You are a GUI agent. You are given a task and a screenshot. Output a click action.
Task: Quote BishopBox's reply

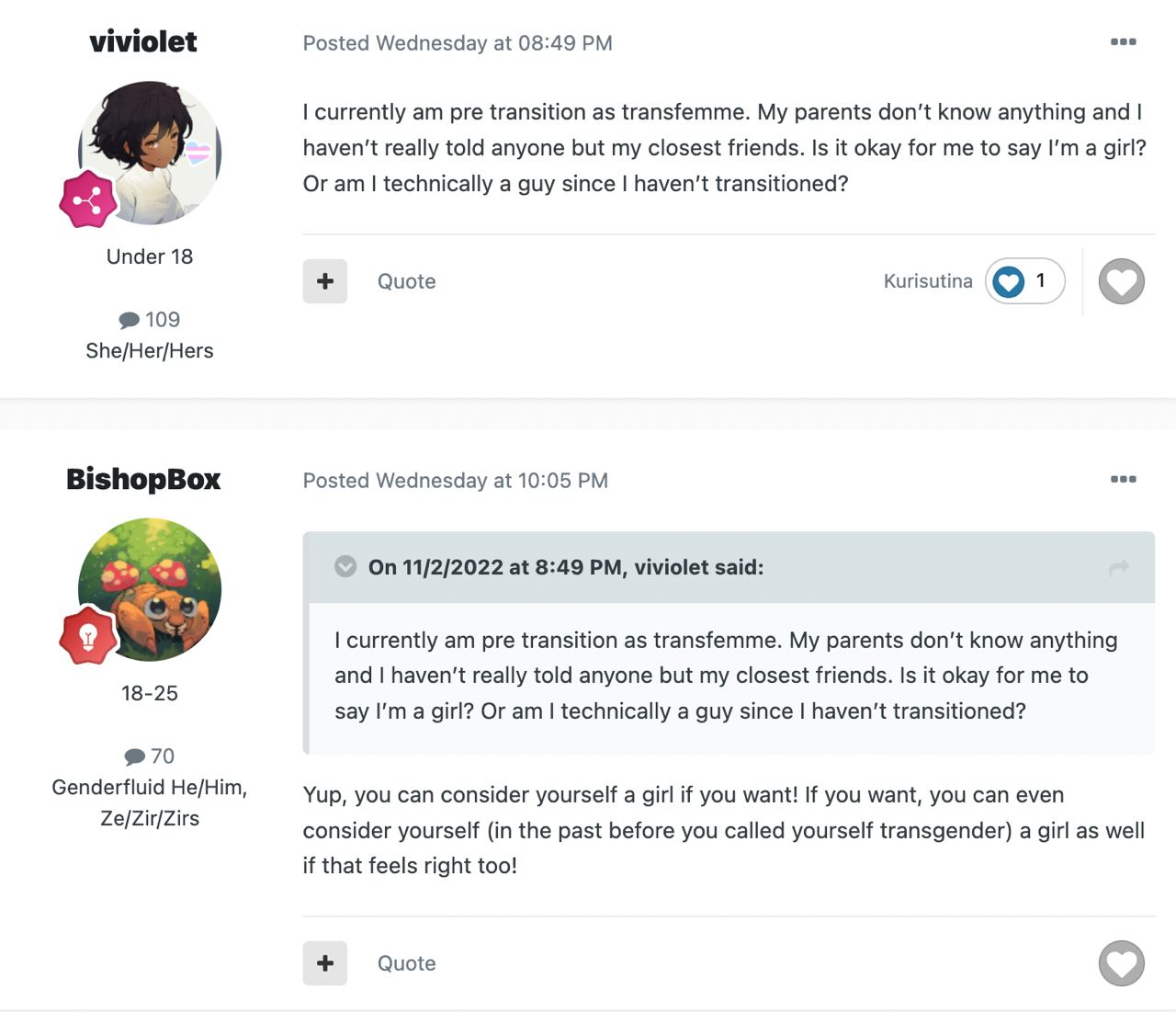tap(406, 963)
